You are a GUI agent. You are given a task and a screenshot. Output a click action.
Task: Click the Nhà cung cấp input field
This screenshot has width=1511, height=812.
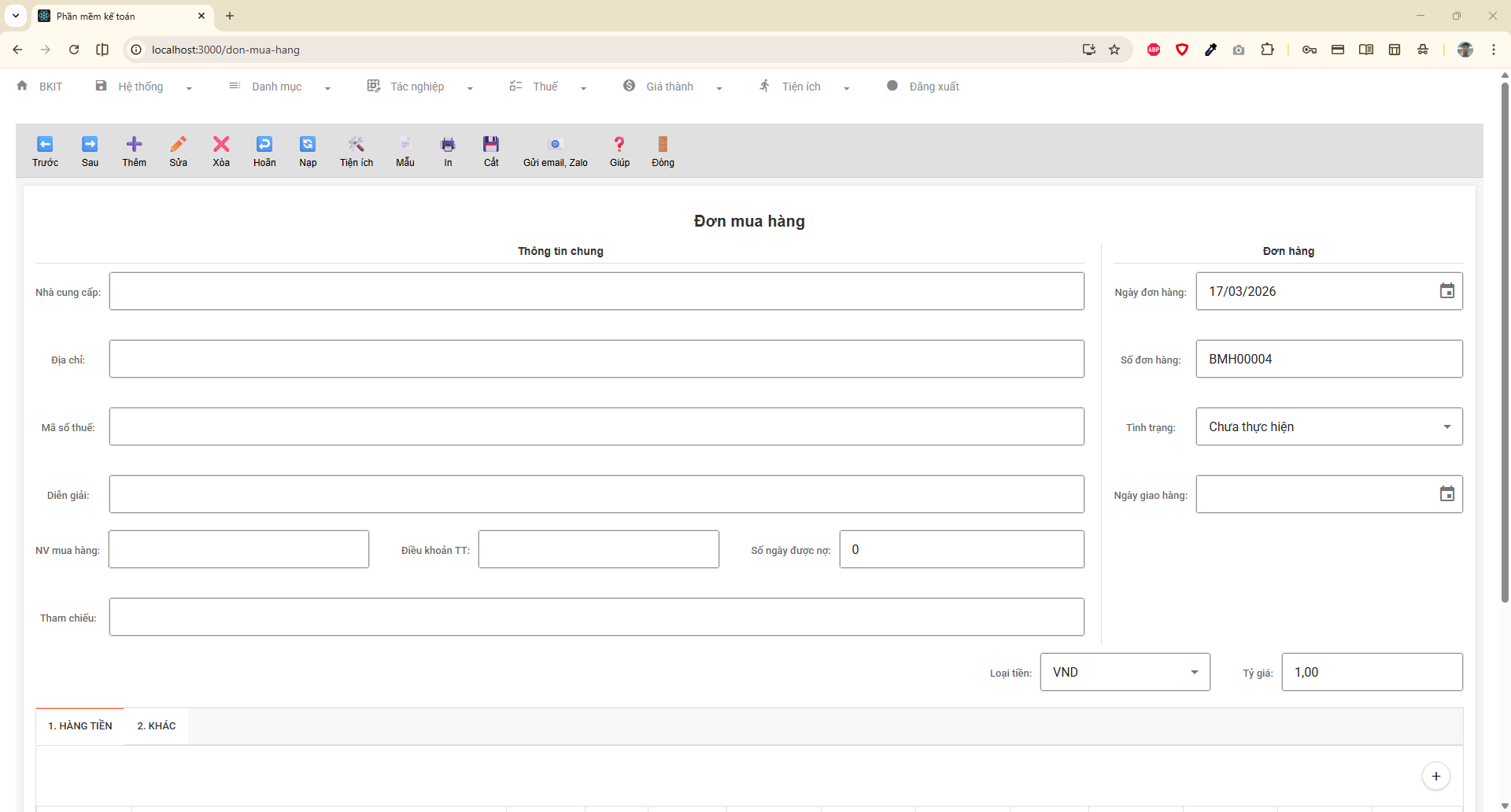pyautogui.click(x=597, y=291)
